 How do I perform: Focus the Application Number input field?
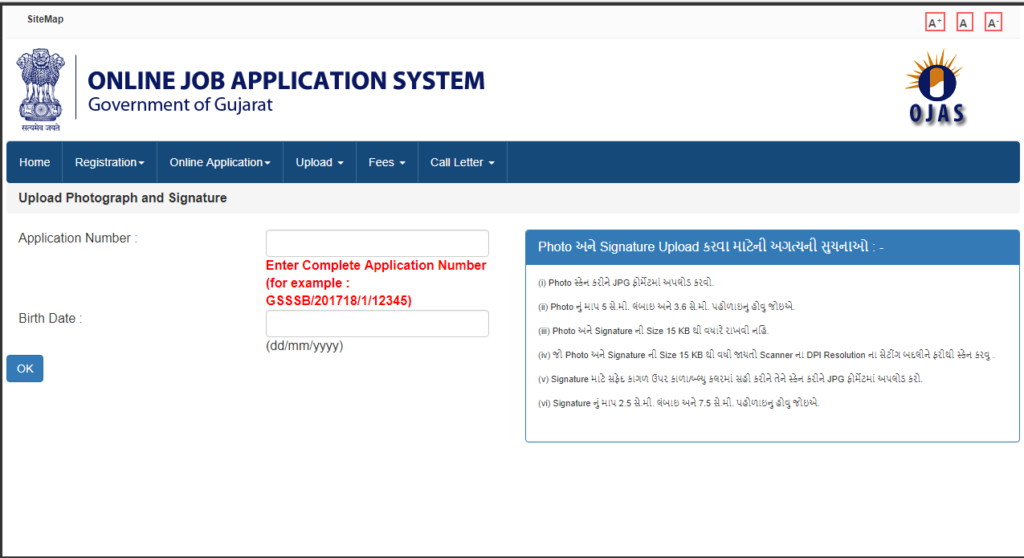(x=377, y=243)
